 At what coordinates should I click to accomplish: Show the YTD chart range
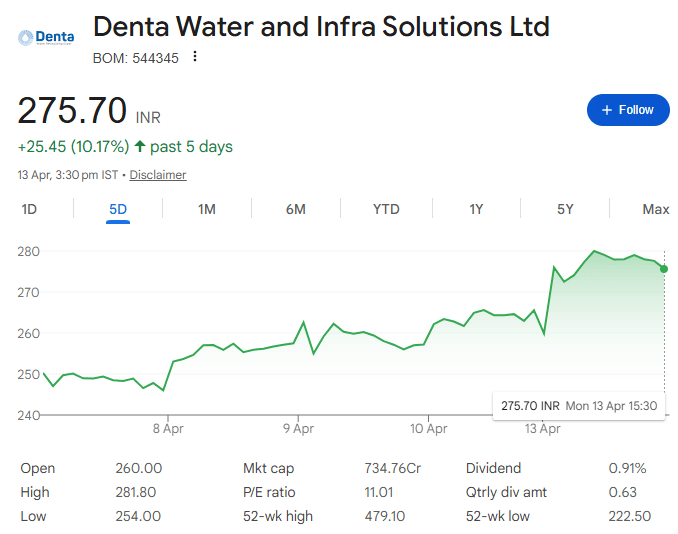pyautogui.click(x=386, y=209)
